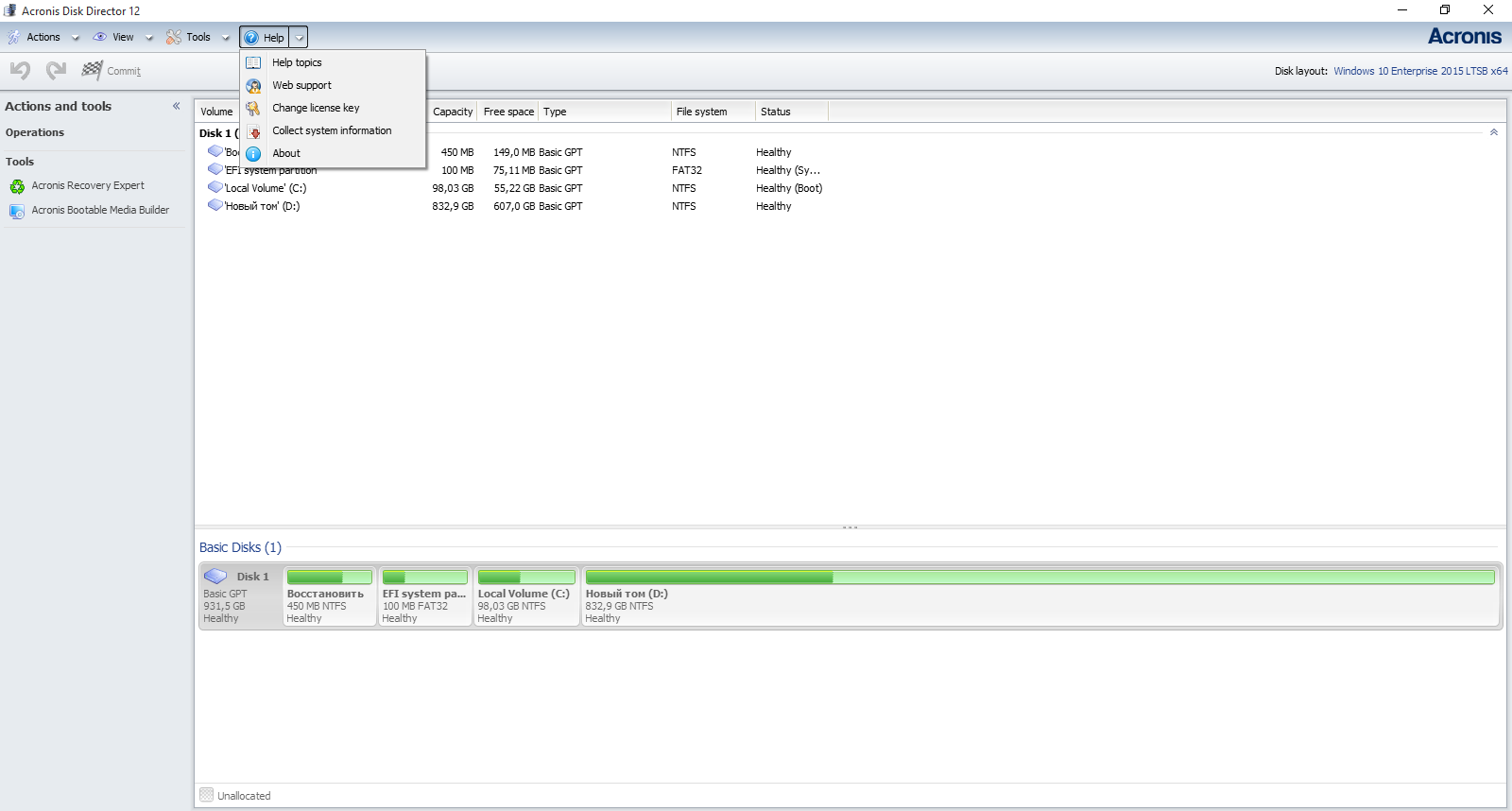1512x811 pixels.
Task: Collapse the Actions and tools sidebar
Action: click(176, 106)
